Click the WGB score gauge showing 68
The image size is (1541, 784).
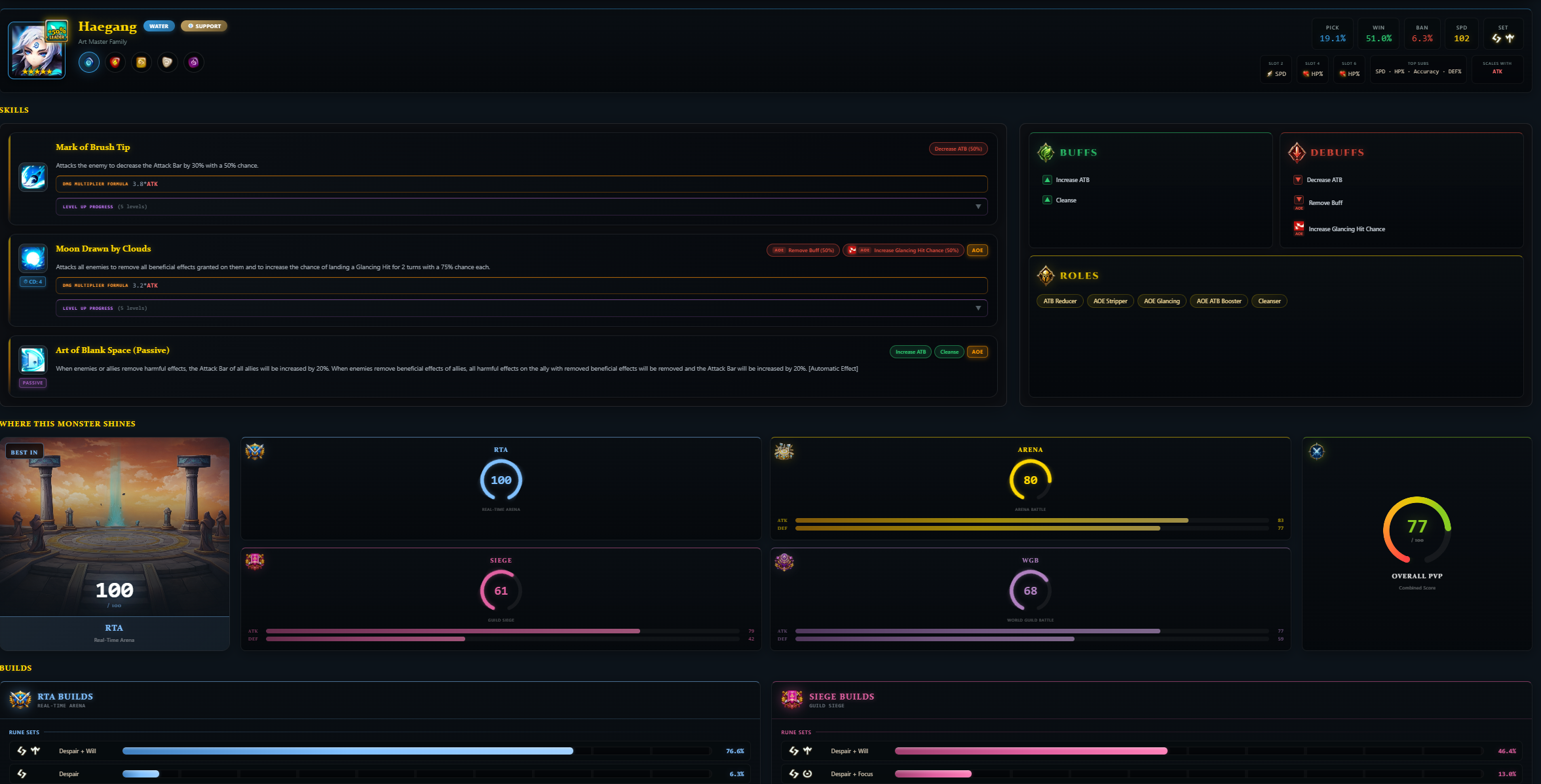[1031, 591]
